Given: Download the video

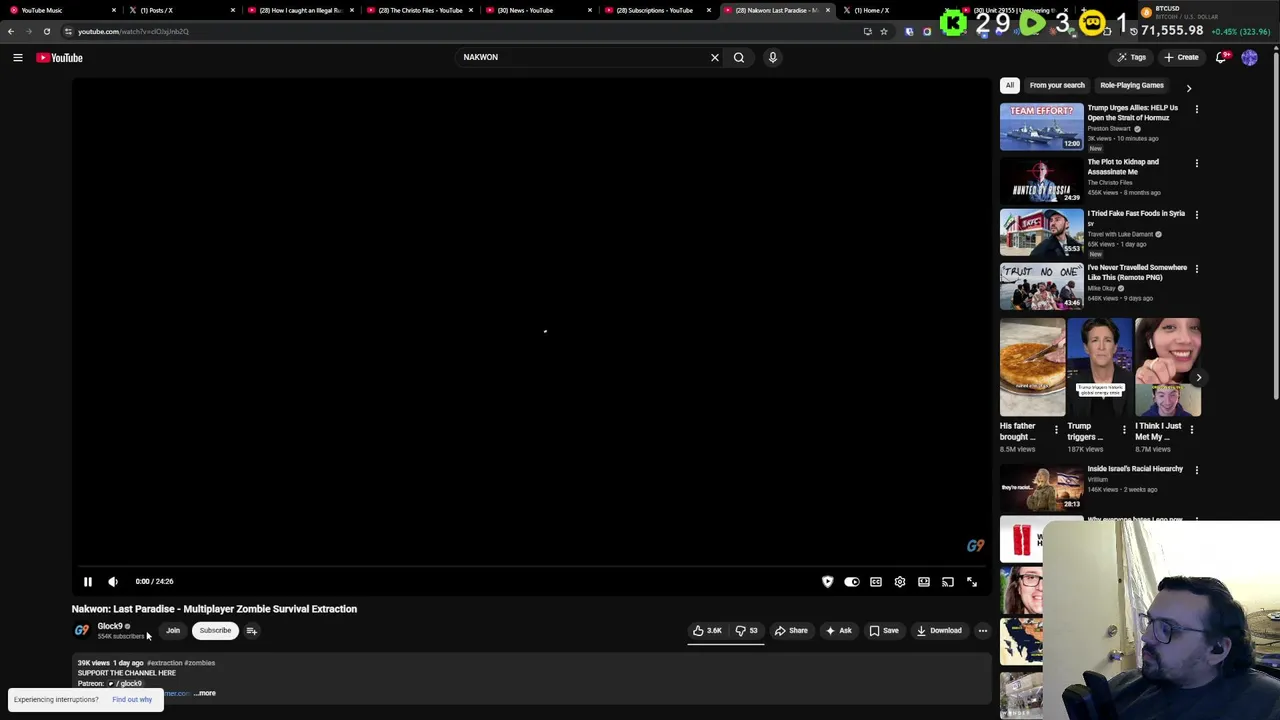Looking at the screenshot, I should (x=939, y=630).
